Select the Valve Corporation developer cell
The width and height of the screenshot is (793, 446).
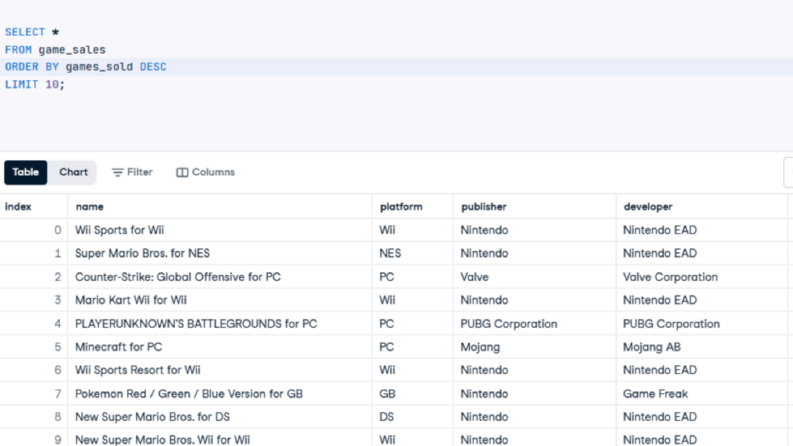[670, 277]
